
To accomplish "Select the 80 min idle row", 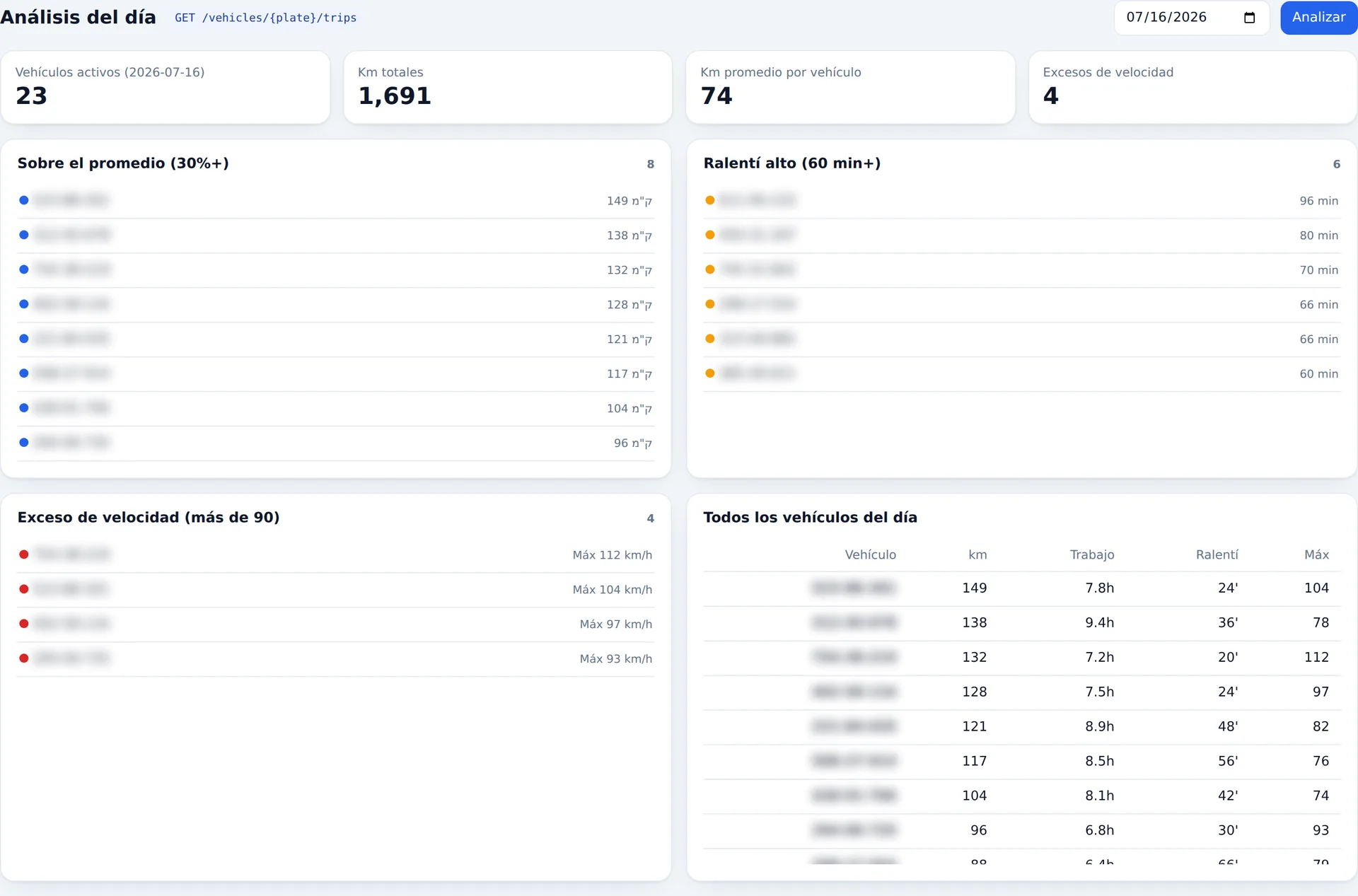I will [1021, 235].
